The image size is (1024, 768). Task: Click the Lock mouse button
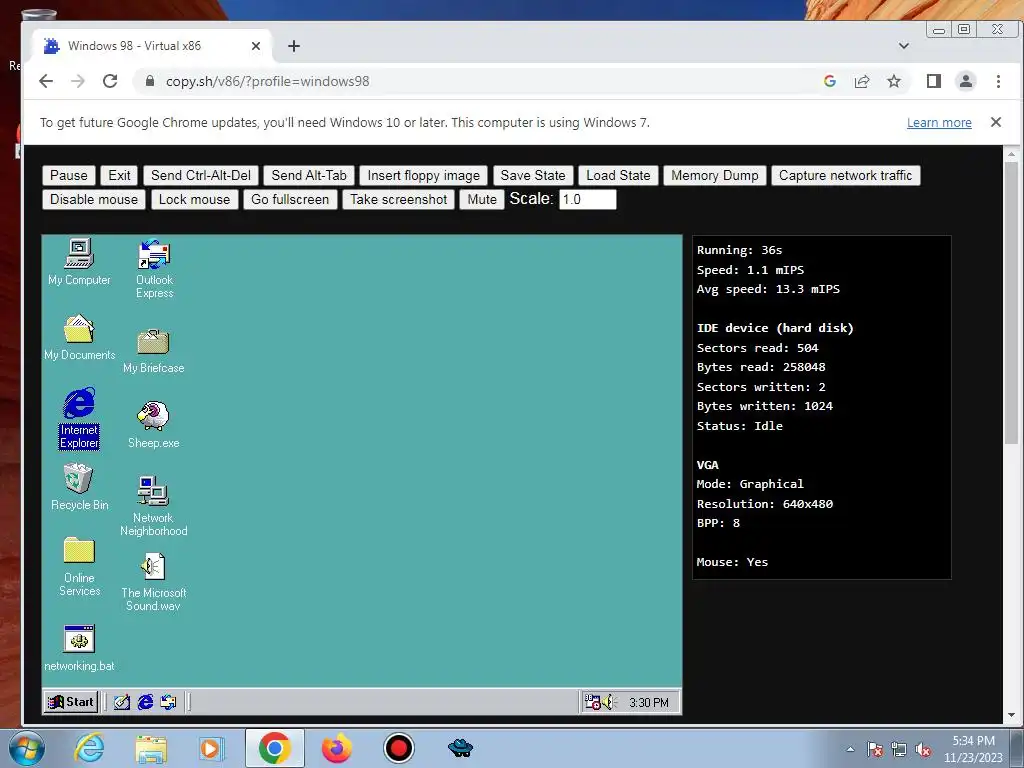click(x=194, y=200)
